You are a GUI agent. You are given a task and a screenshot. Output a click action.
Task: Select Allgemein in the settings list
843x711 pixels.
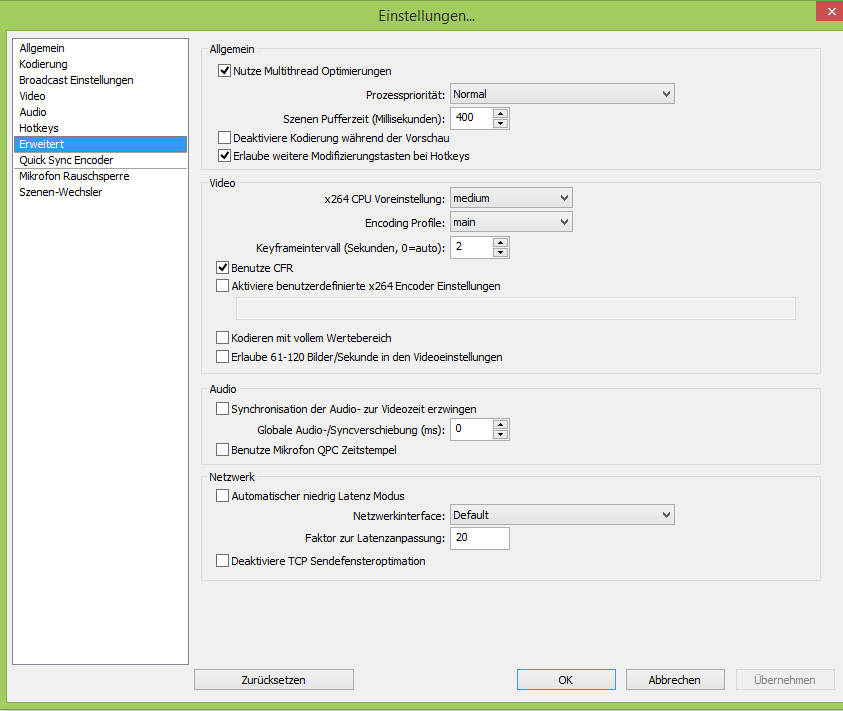click(x=100, y=48)
